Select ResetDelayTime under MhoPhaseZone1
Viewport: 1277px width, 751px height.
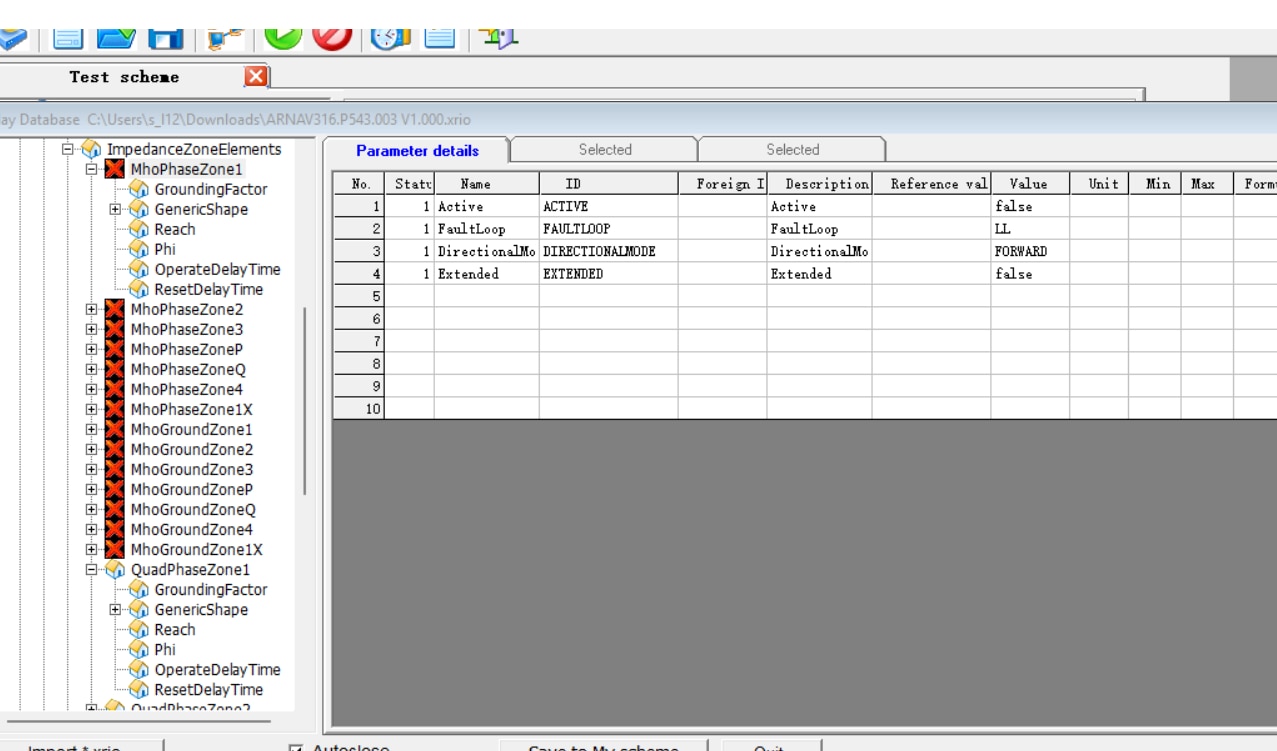[209, 289]
